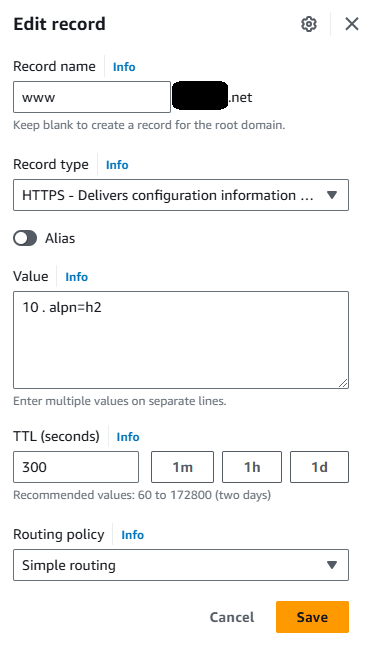This screenshot has width=374, height=651.
Task: Click inside the Value text area
Action: [181, 340]
